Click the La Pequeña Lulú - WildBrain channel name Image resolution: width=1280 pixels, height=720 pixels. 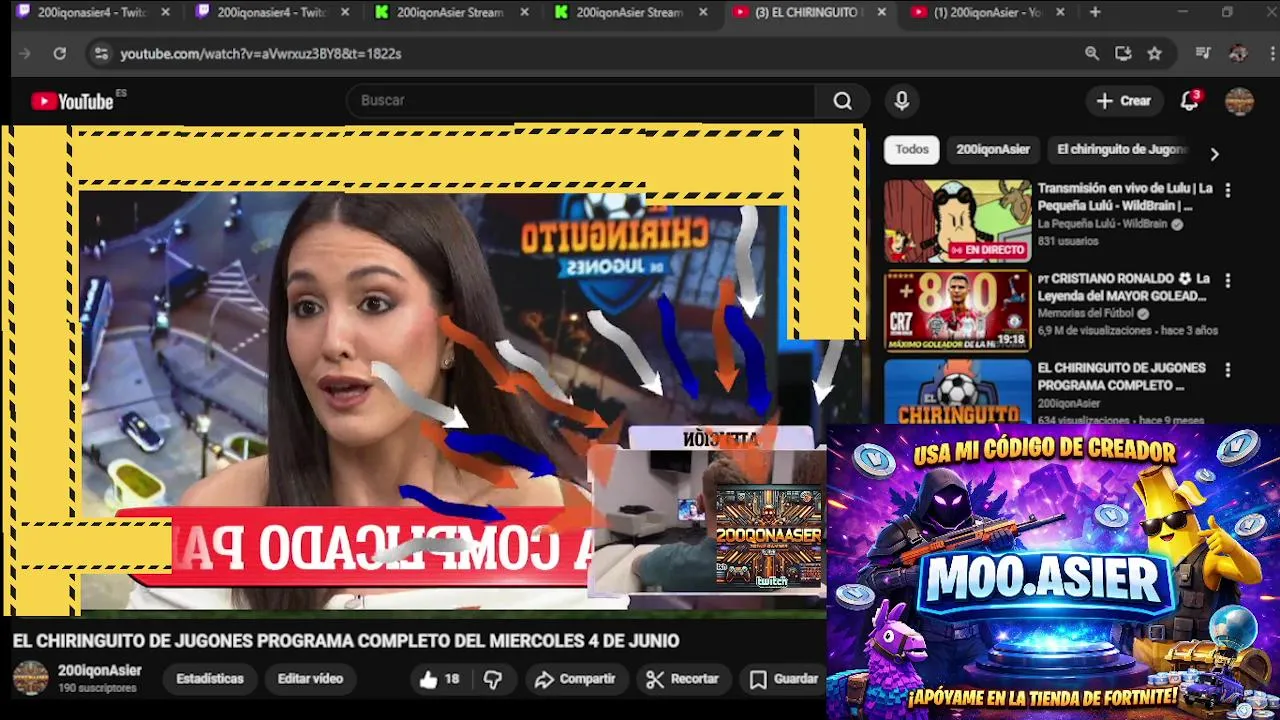tap(1102, 225)
